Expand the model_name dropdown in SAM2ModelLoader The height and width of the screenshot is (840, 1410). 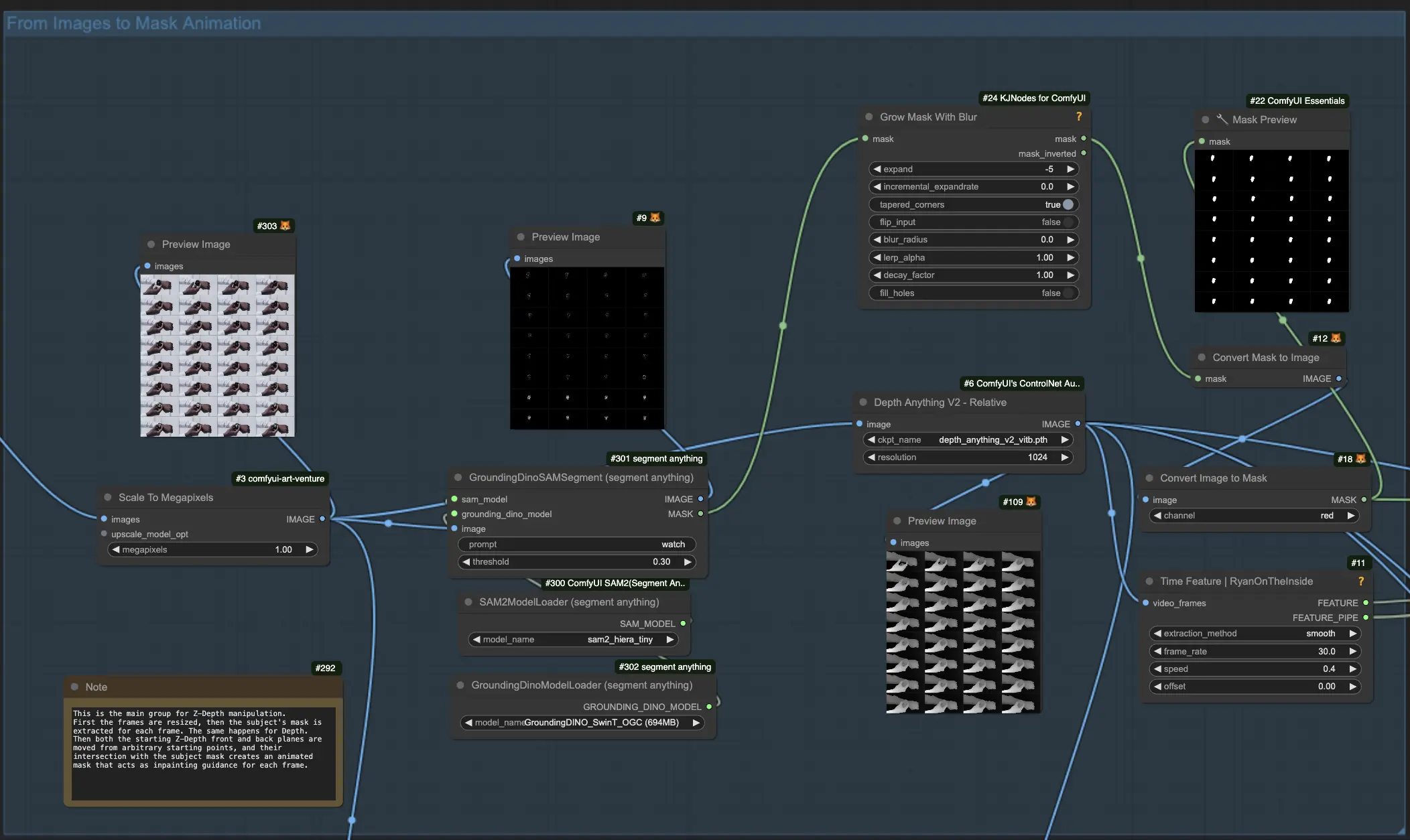coord(580,639)
